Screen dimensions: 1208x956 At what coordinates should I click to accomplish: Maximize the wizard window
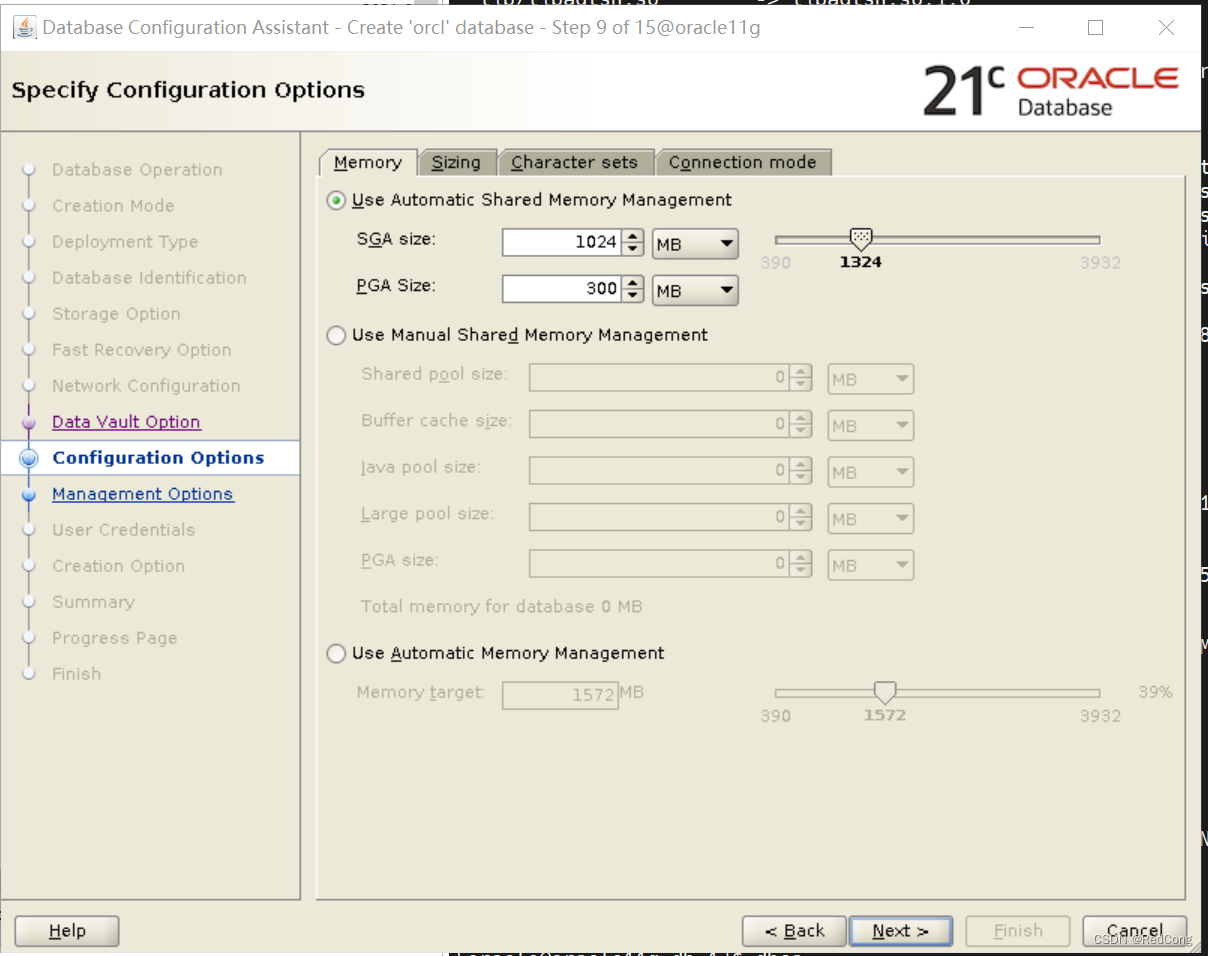[x=1095, y=28]
